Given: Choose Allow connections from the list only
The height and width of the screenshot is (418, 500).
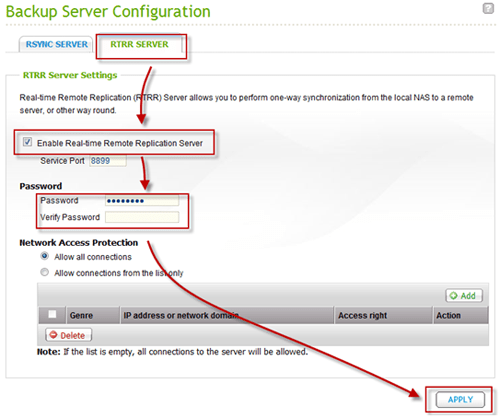Looking at the screenshot, I should coord(44,272).
